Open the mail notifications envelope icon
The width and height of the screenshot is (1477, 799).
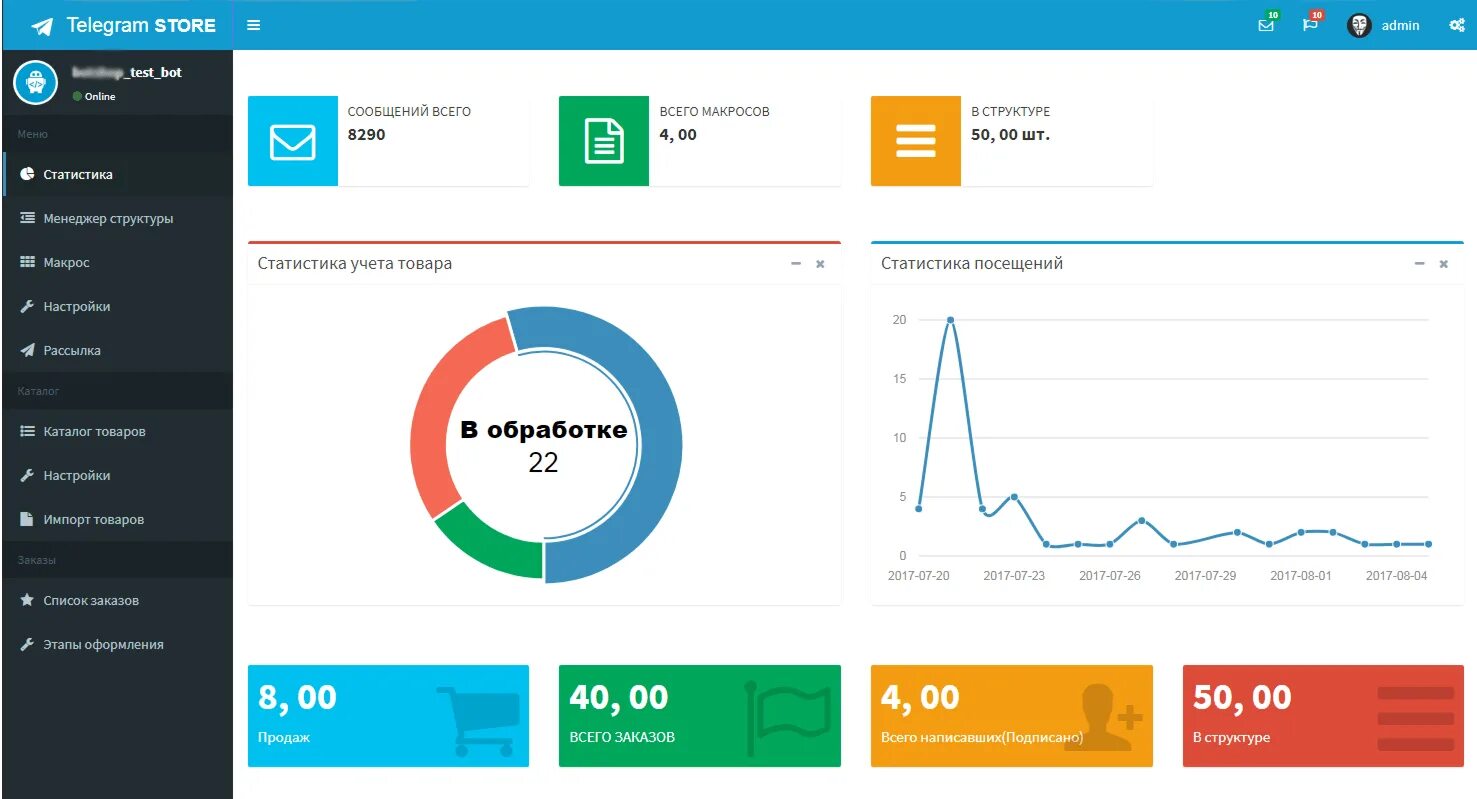[x=1266, y=25]
